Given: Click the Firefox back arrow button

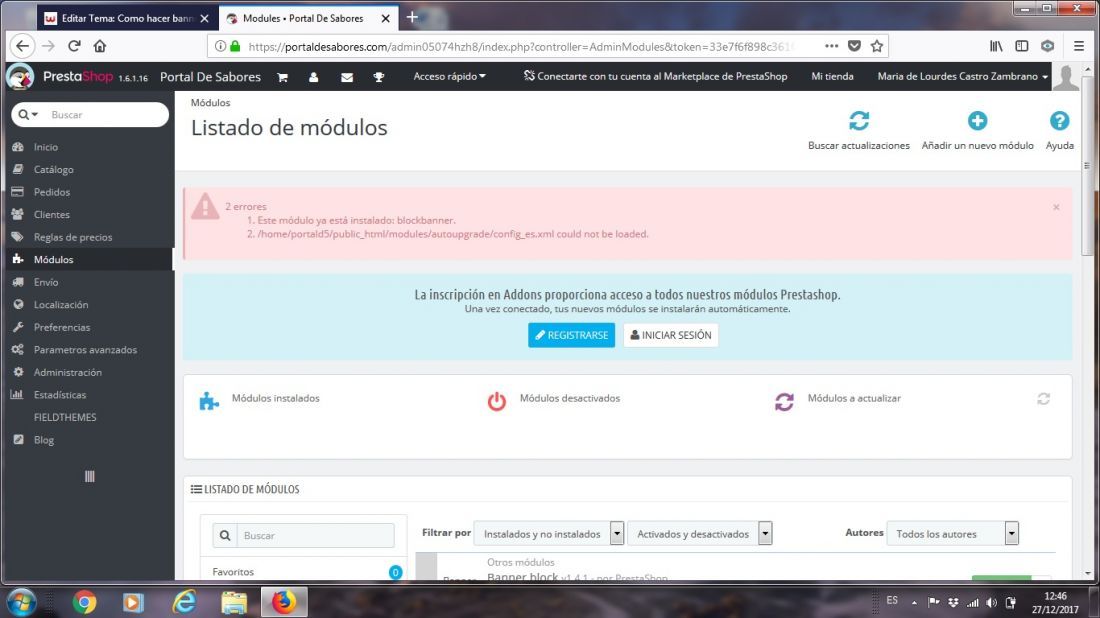Looking at the screenshot, I should click(x=22, y=46).
